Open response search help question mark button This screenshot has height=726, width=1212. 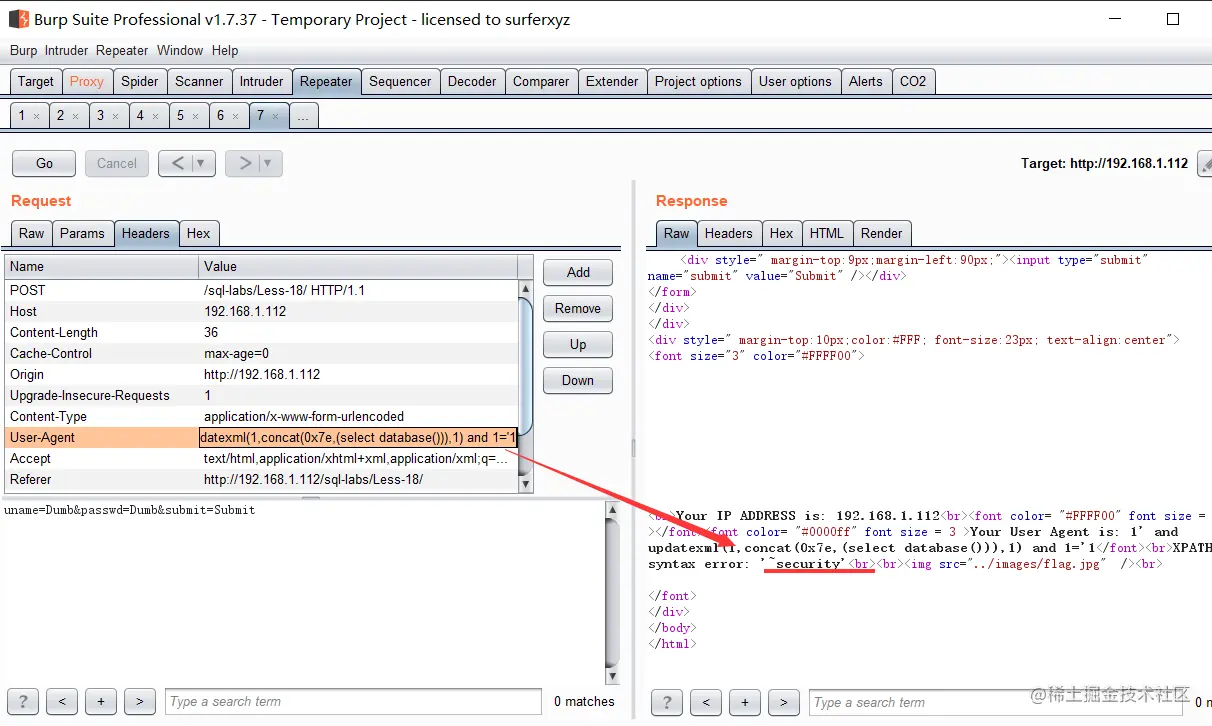pyautogui.click(x=667, y=702)
